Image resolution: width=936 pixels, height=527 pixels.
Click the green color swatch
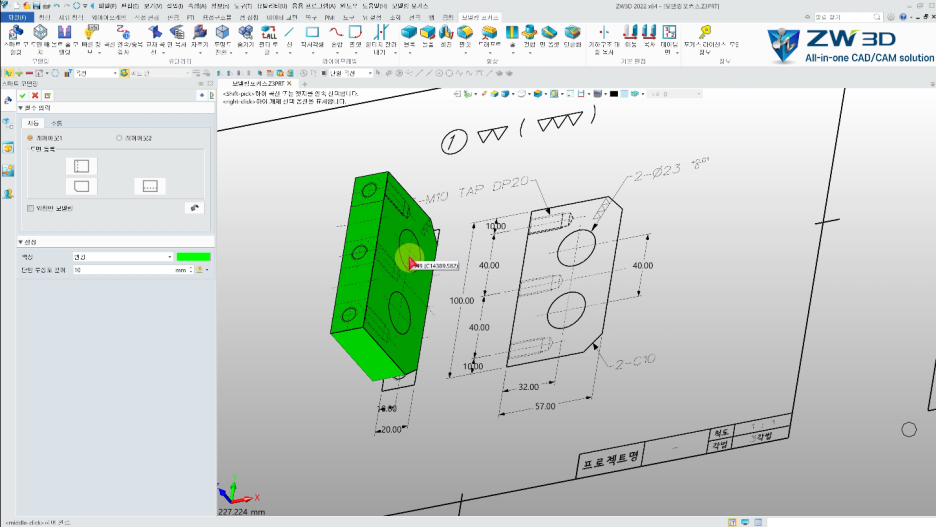click(x=193, y=257)
